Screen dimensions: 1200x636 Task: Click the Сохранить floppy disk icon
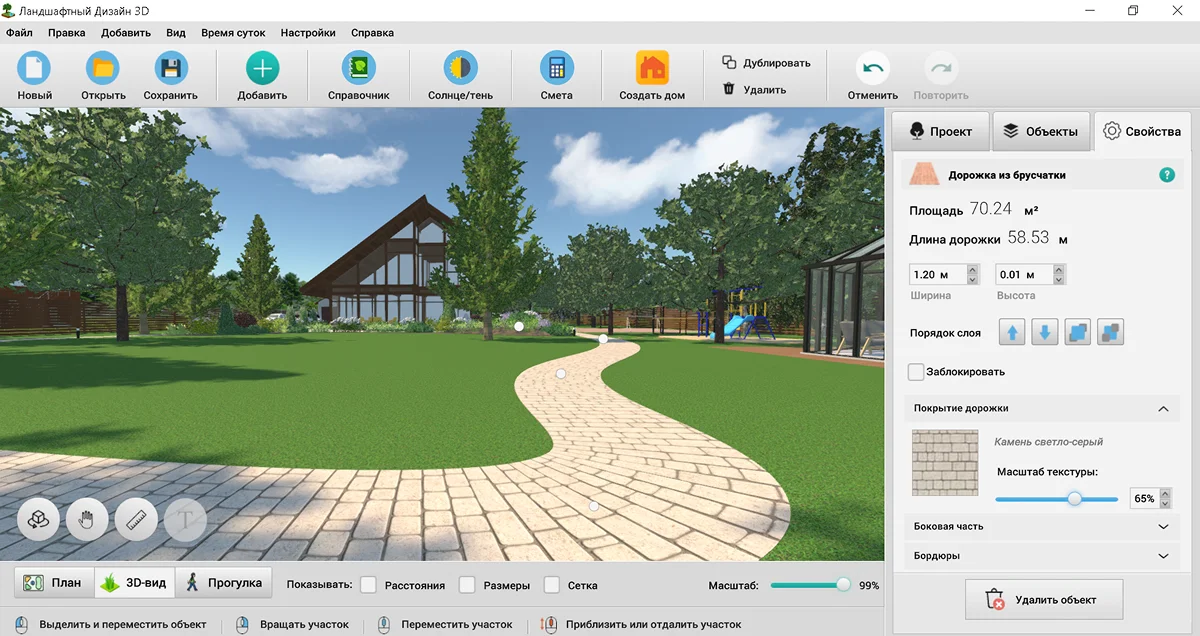[x=171, y=69]
